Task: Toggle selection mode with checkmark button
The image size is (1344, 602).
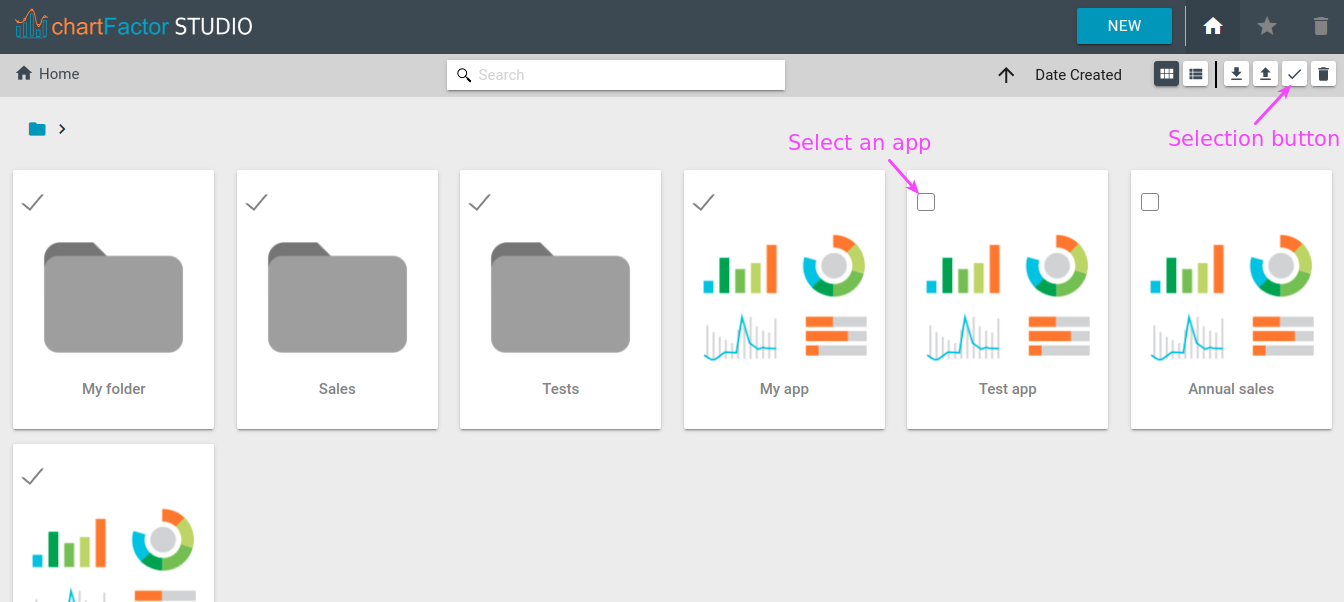Action: coord(1294,74)
